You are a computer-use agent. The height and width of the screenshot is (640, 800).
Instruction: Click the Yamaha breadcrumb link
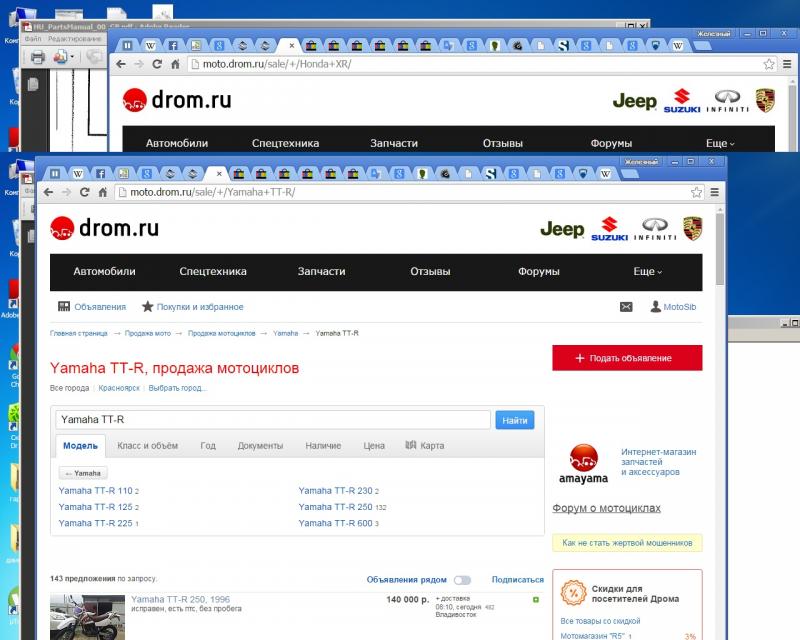point(285,333)
